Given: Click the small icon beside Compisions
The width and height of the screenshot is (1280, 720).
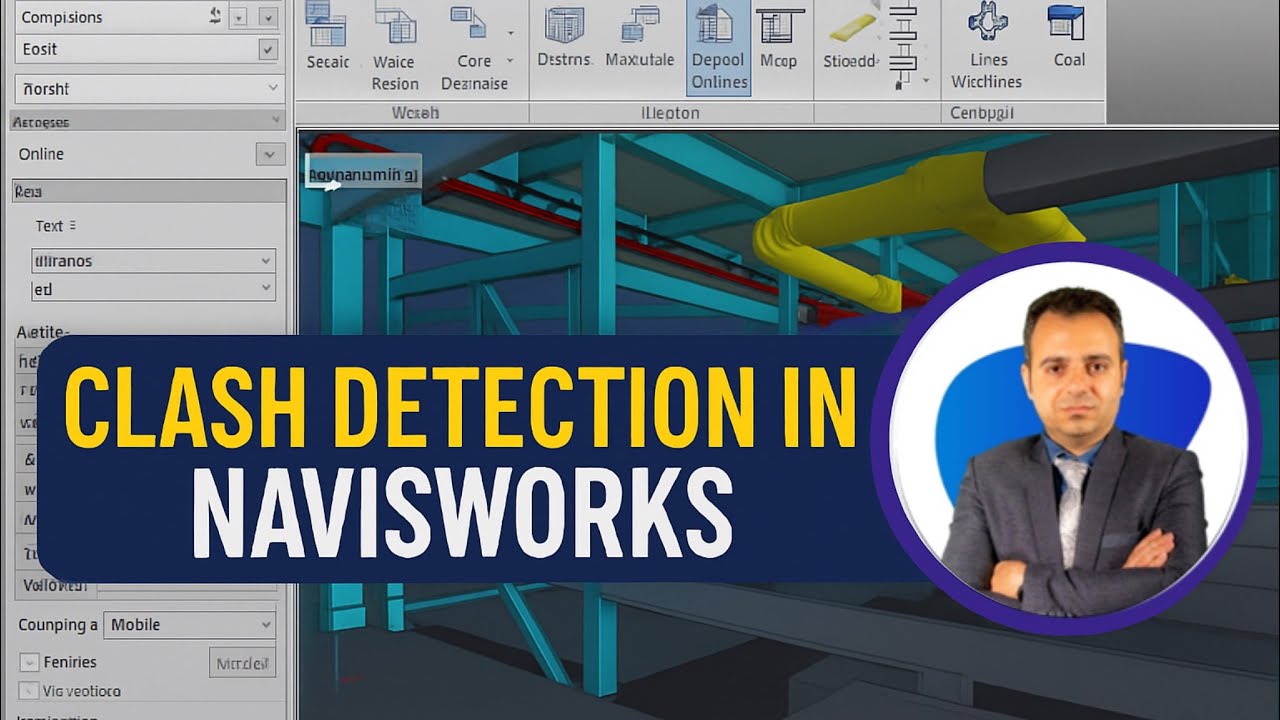Looking at the screenshot, I should 216,15.
